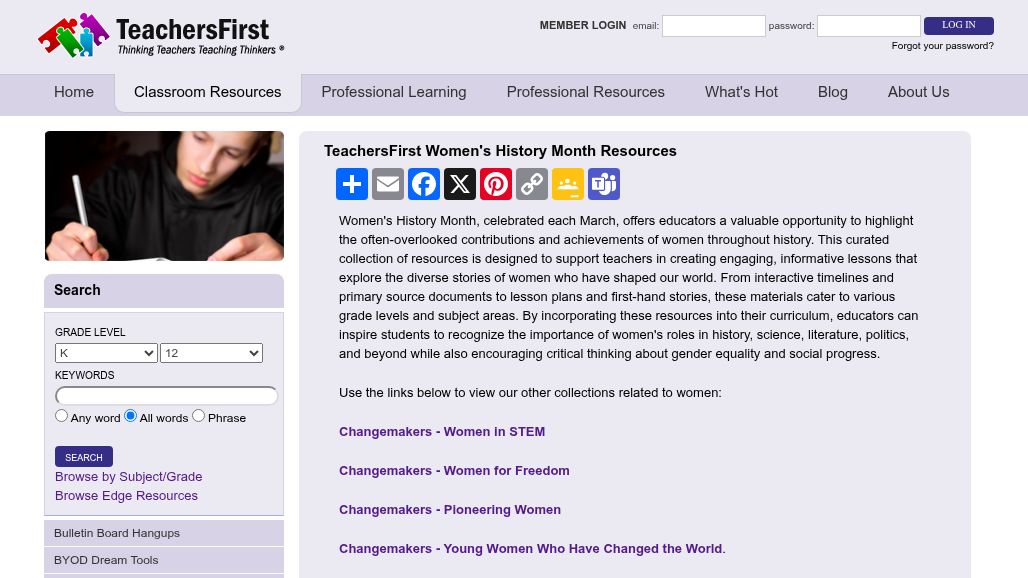Share this page on Facebook

(424, 184)
